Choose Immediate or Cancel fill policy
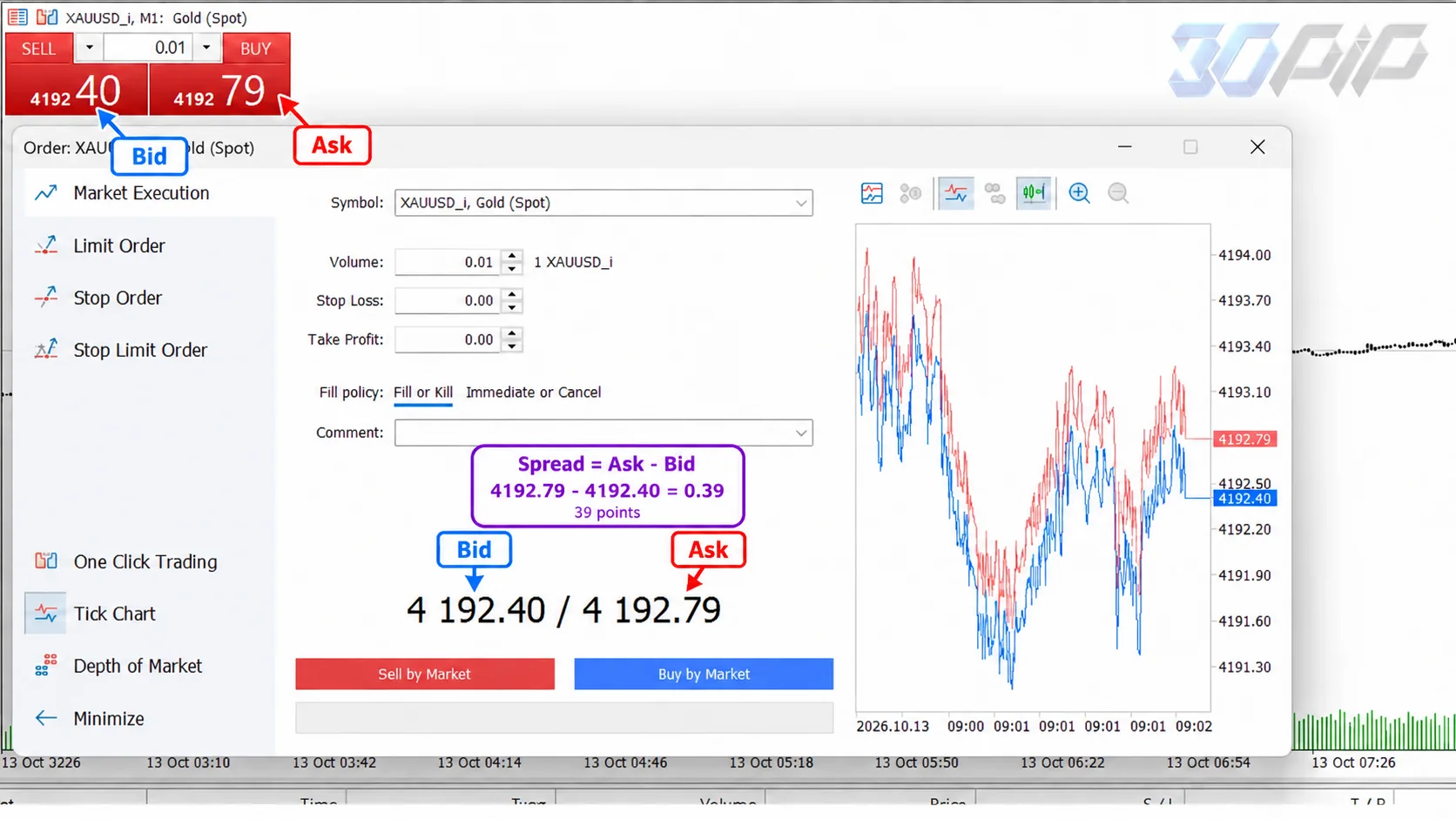The image size is (1456, 819). pyautogui.click(x=533, y=393)
